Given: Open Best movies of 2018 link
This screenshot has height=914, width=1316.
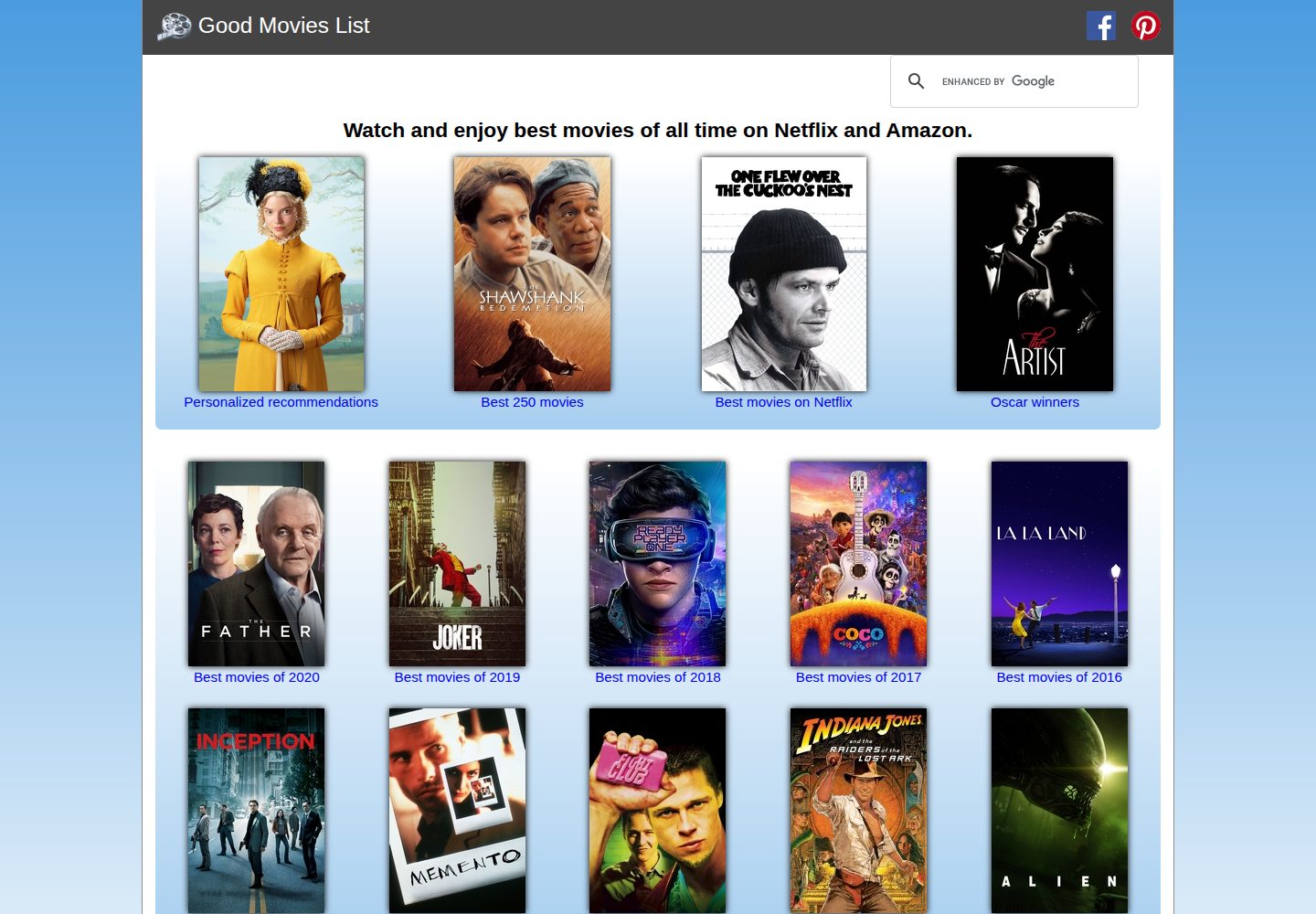Looking at the screenshot, I should (x=658, y=677).
